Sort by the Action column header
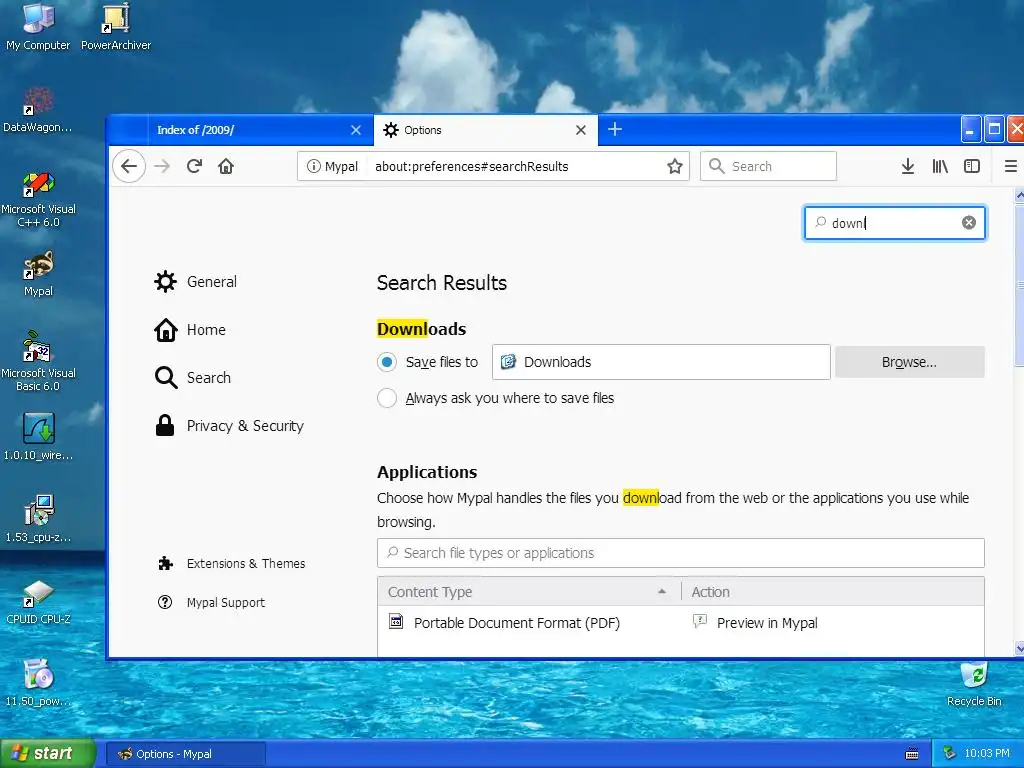 pyautogui.click(x=833, y=592)
